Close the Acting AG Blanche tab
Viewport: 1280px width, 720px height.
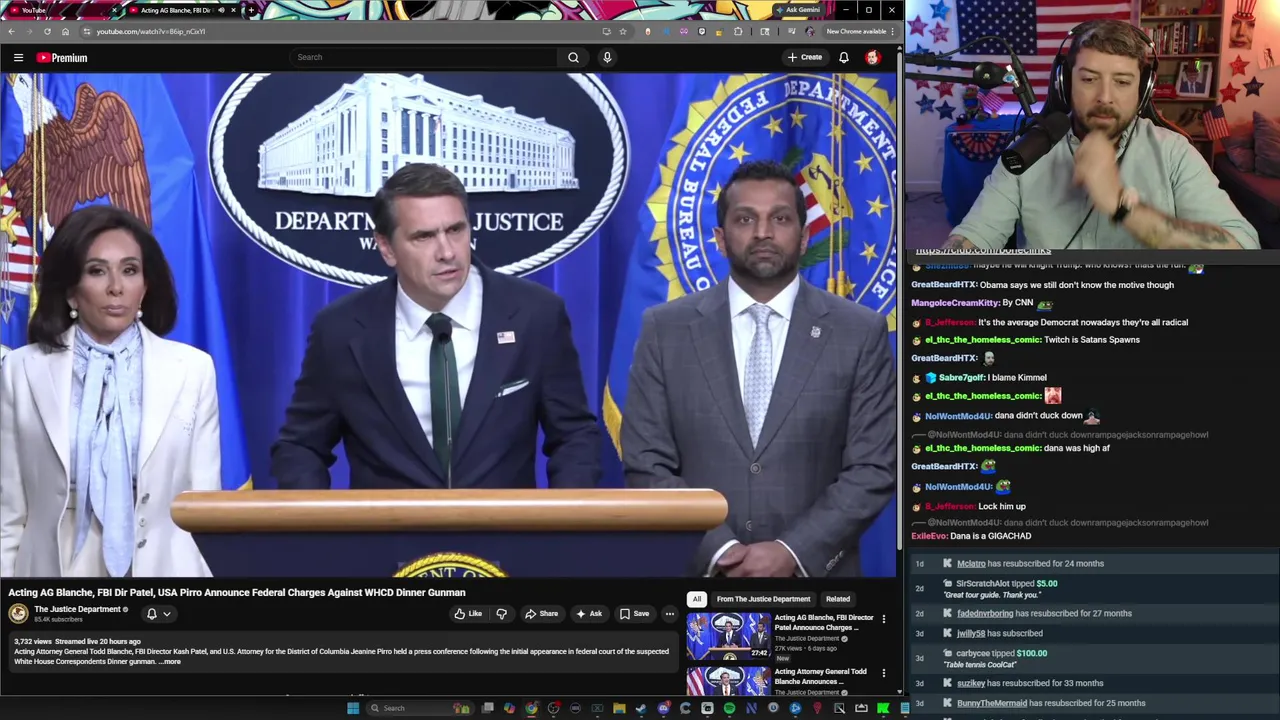[234, 10]
